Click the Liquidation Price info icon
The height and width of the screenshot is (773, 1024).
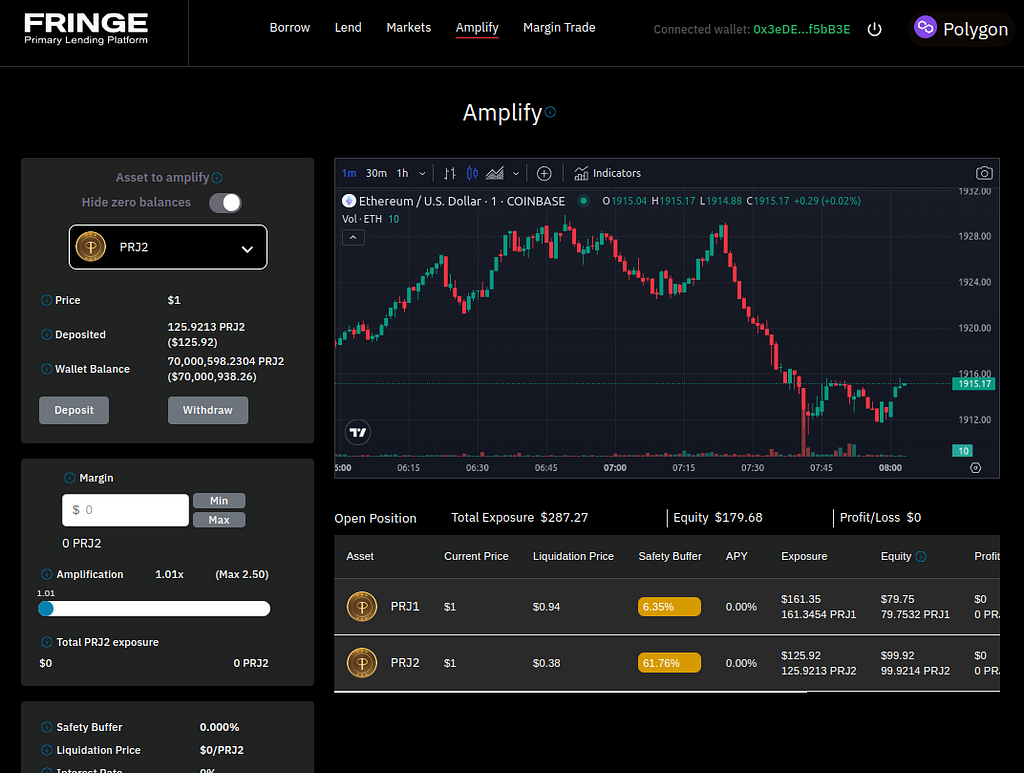click(46, 750)
